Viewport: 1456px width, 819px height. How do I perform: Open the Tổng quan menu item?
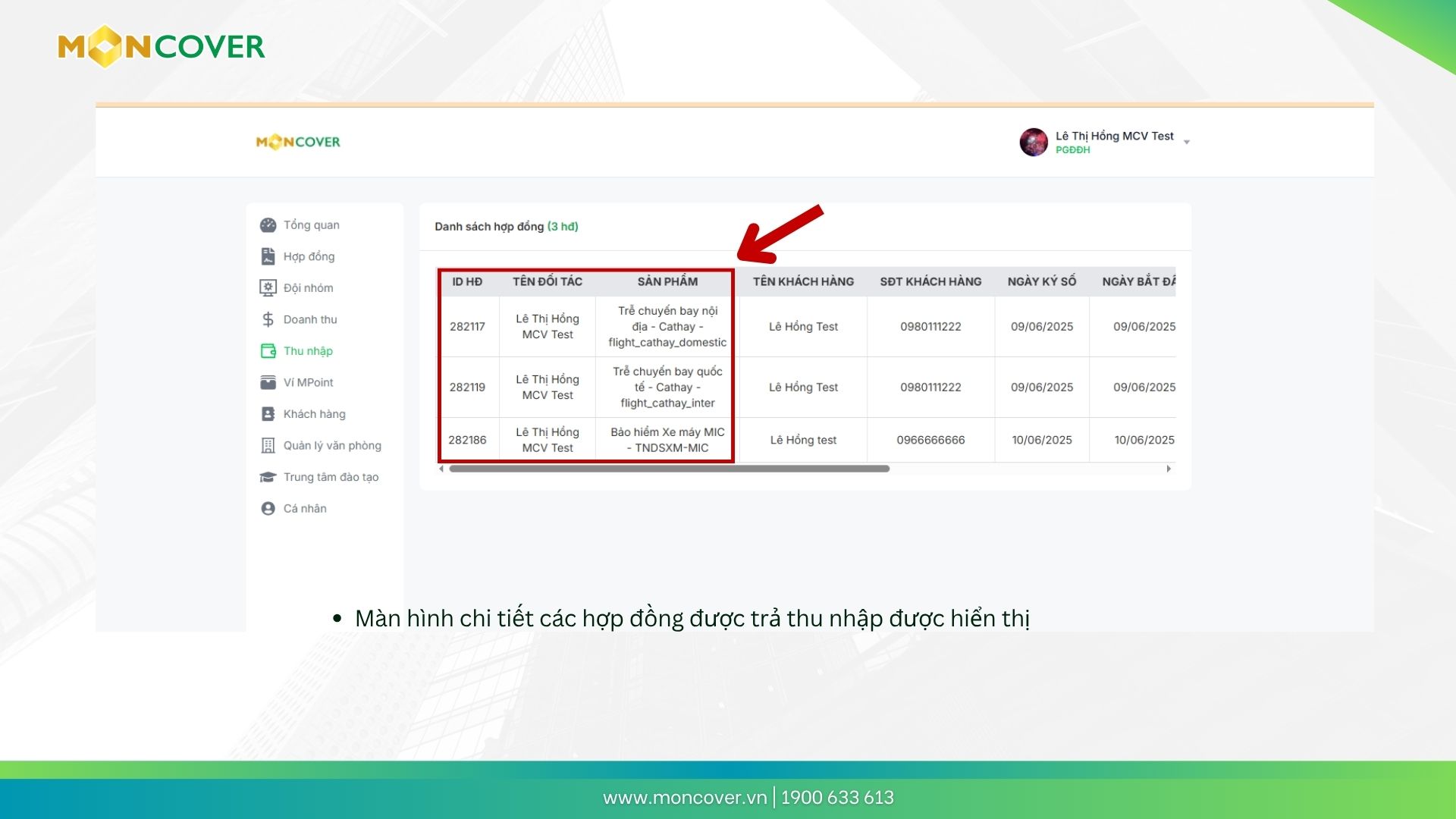311,225
